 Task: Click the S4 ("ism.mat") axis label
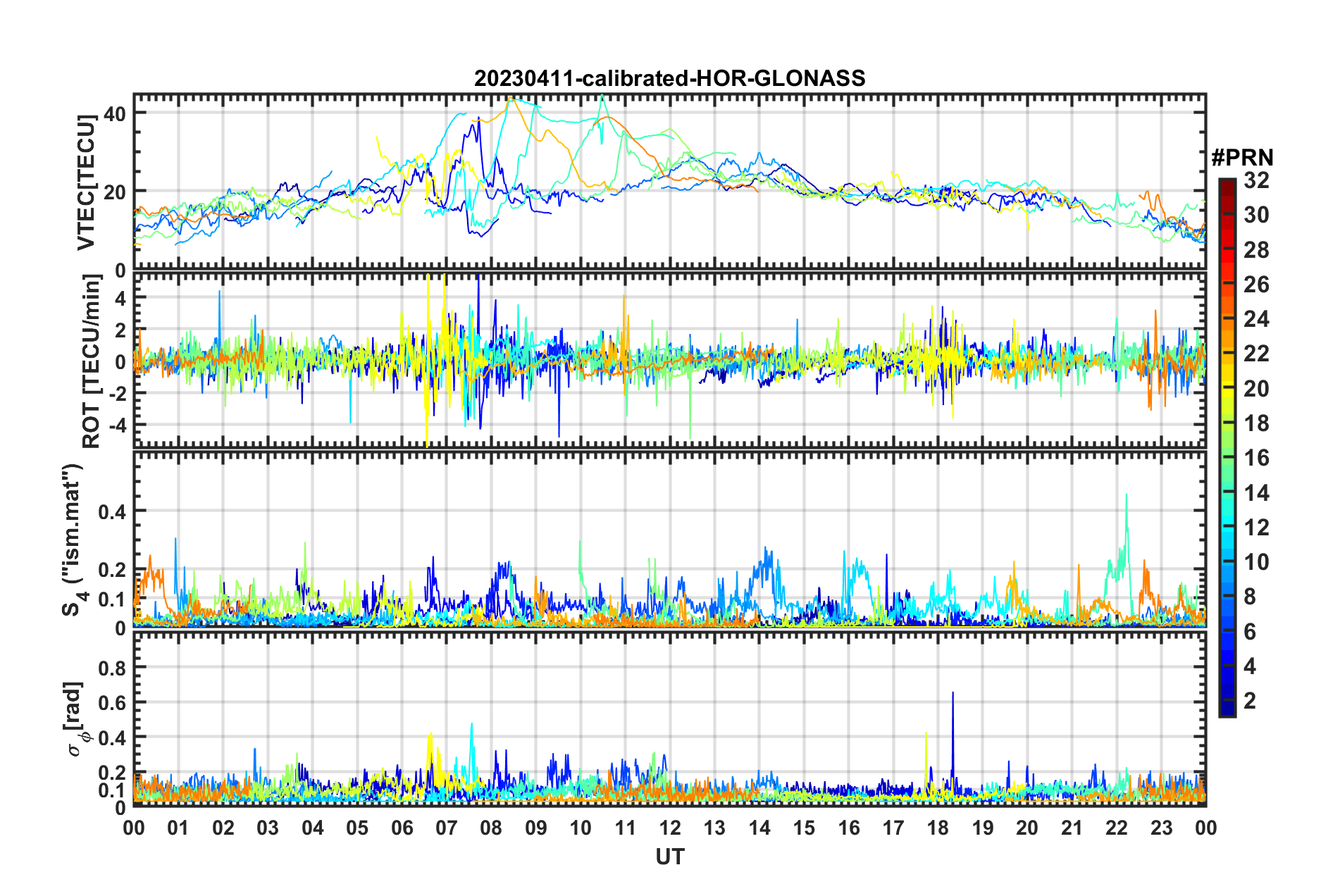[x=74, y=540]
